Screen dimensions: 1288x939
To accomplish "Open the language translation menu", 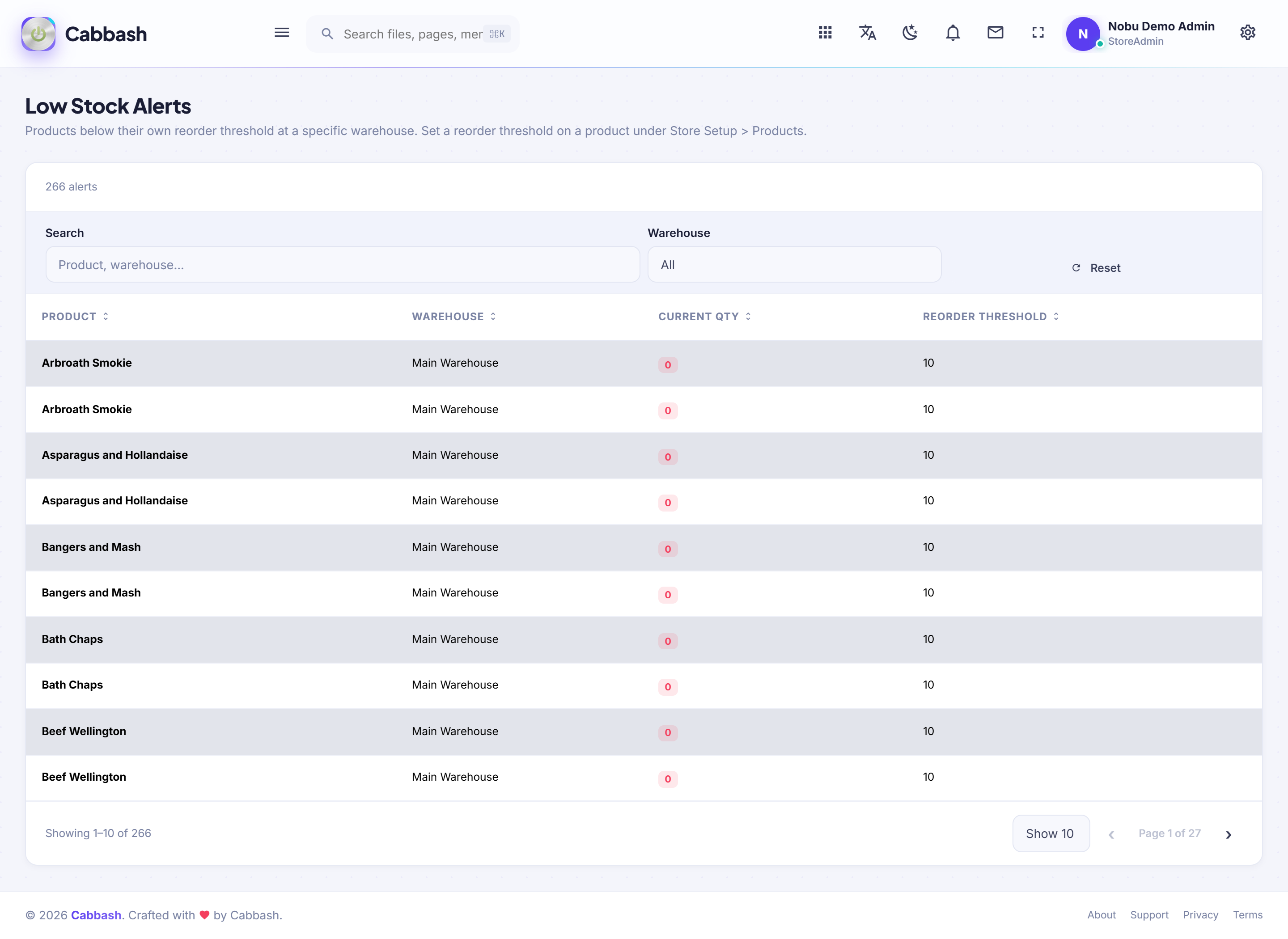I will [x=867, y=33].
